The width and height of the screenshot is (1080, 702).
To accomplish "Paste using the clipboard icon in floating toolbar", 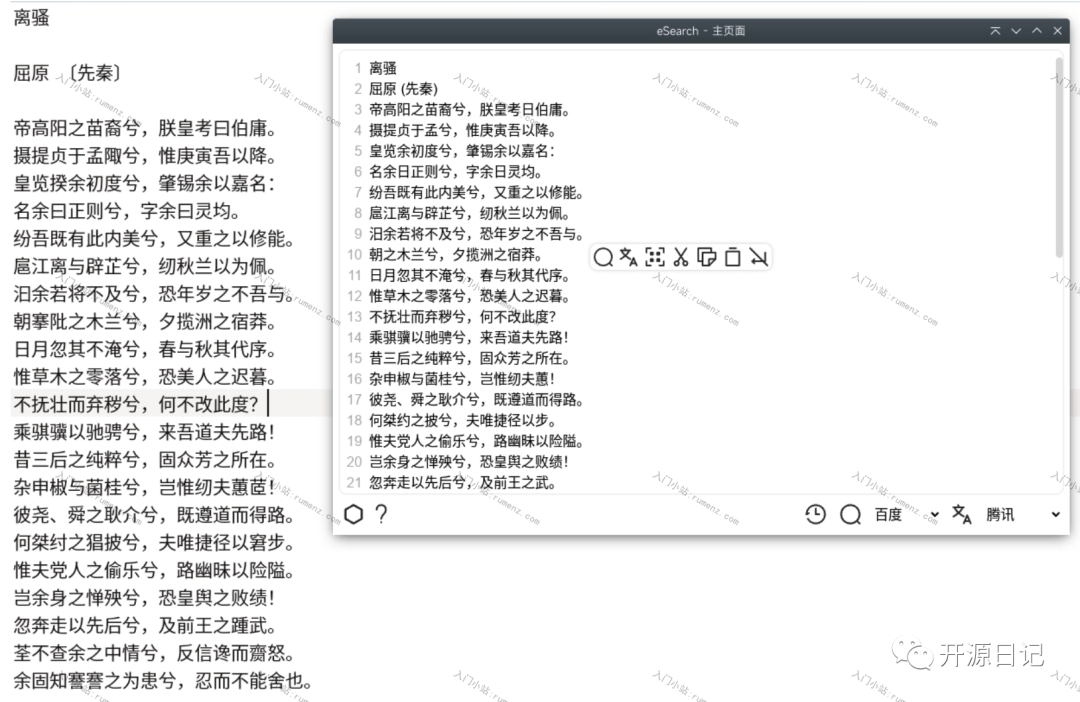I will tap(733, 257).
